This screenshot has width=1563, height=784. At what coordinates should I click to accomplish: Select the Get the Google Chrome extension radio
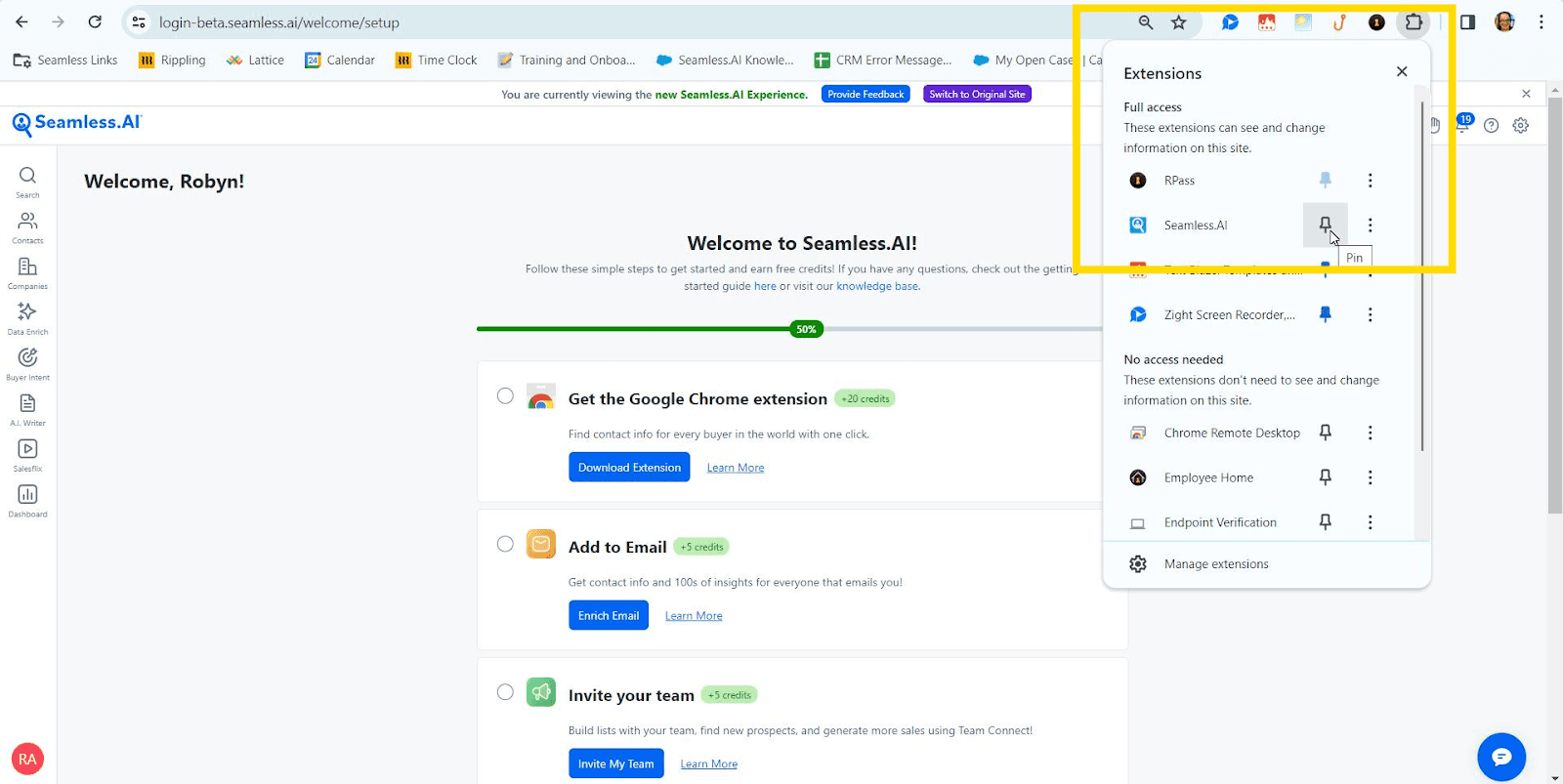click(x=505, y=395)
